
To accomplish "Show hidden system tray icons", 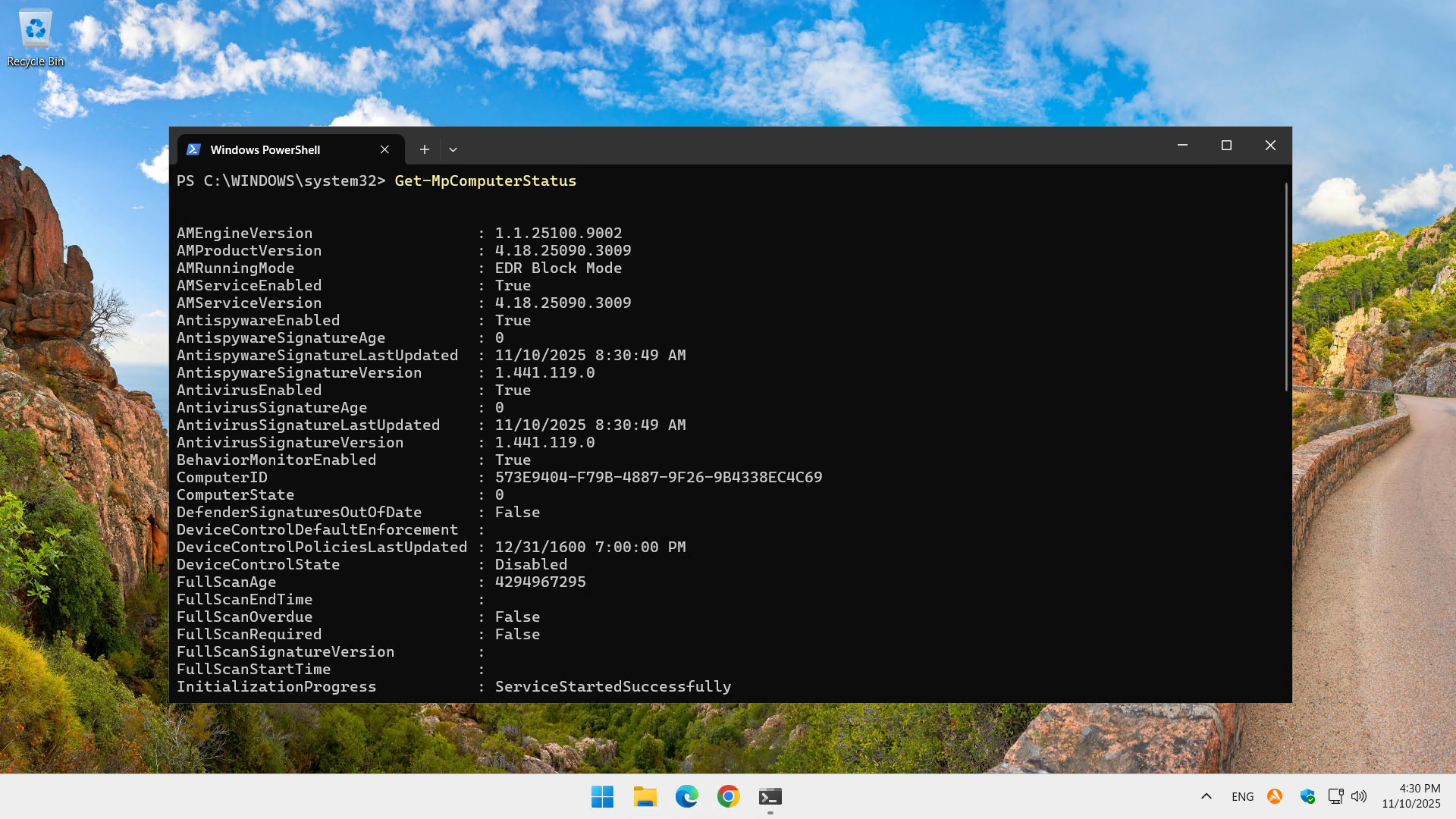I will [1206, 796].
